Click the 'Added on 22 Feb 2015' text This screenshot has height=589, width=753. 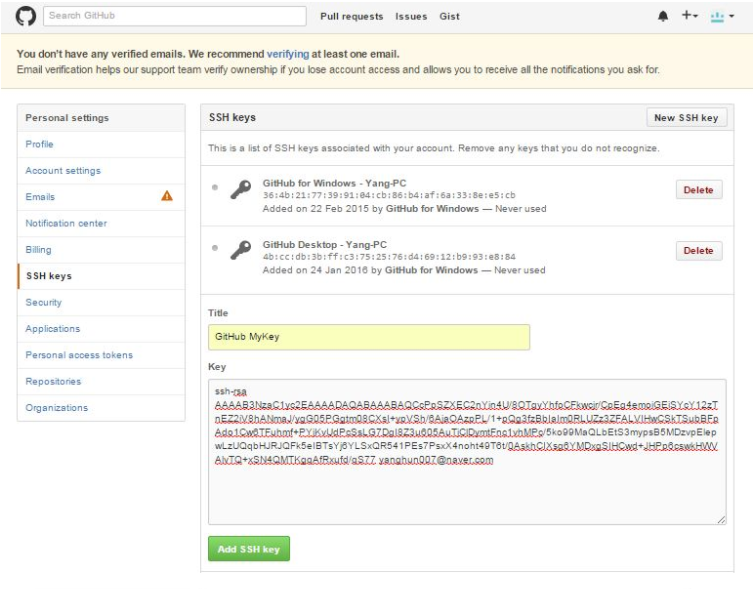click(x=316, y=209)
